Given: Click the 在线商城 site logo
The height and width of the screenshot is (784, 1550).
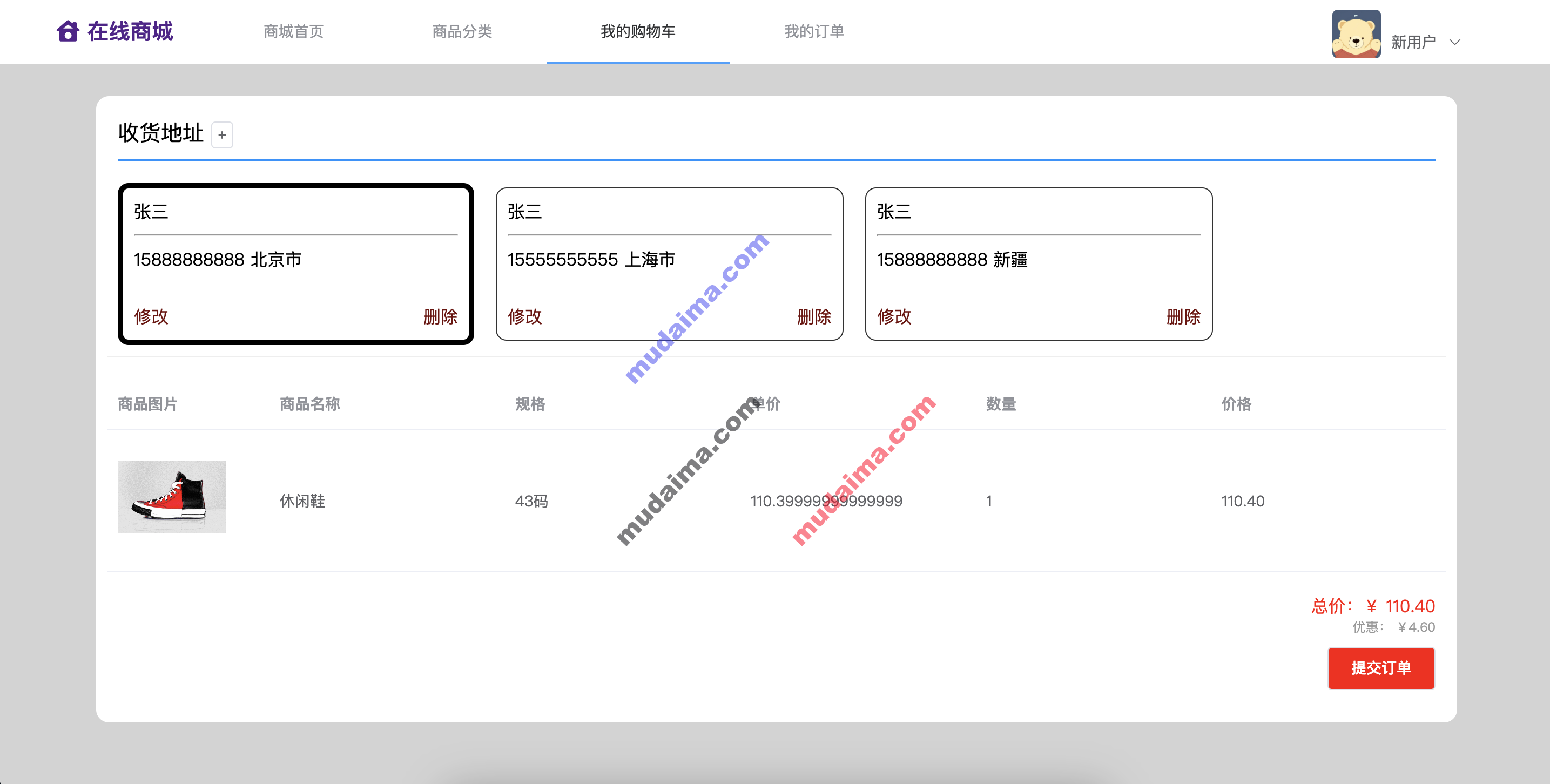Looking at the screenshot, I should pyautogui.click(x=130, y=31).
